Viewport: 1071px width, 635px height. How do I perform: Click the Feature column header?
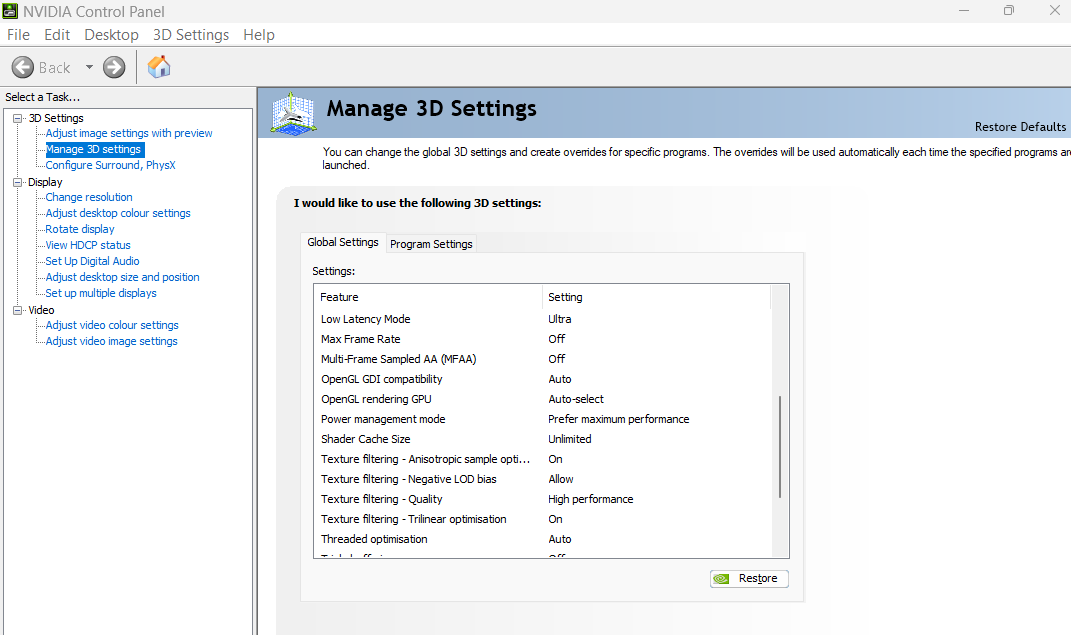428,297
